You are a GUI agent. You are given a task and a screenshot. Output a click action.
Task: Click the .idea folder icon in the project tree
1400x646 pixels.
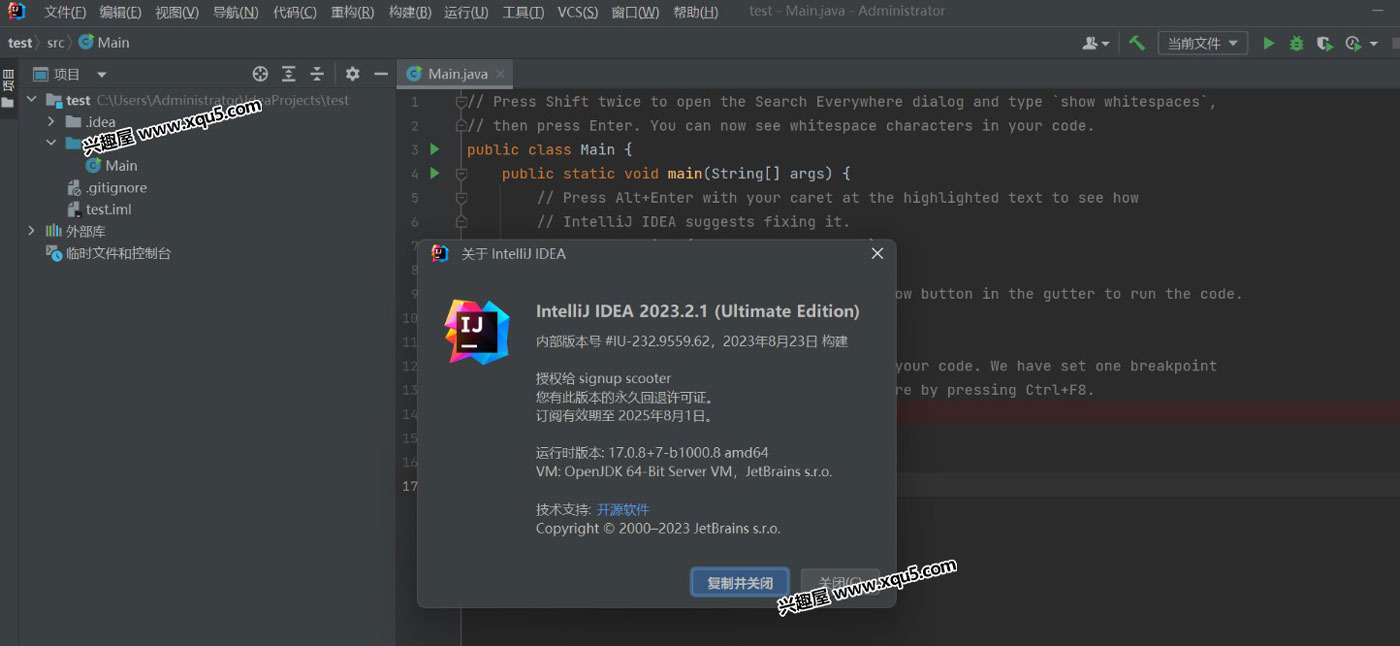point(73,122)
